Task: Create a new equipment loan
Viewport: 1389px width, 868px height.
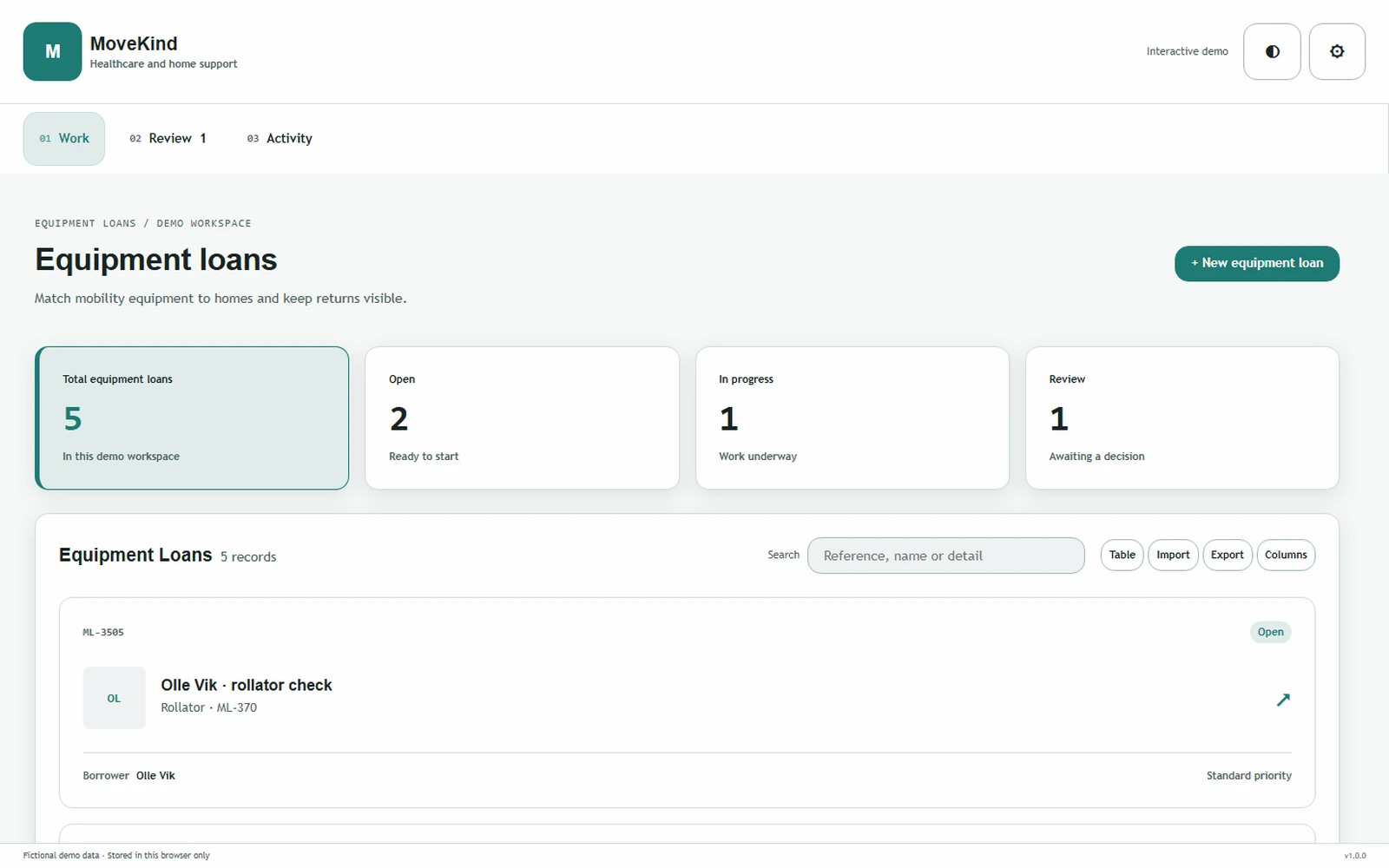Action: click(x=1257, y=263)
